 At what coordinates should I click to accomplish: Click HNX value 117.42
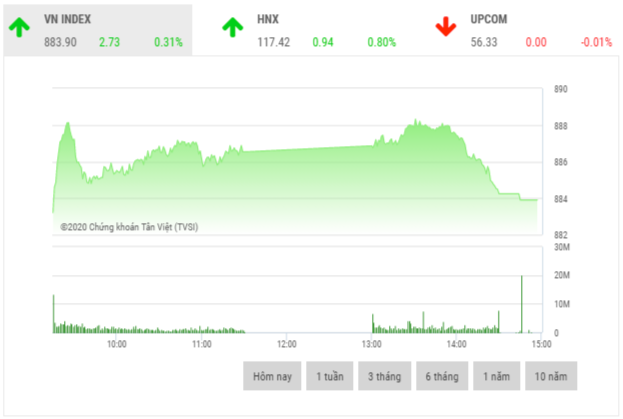[274, 42]
